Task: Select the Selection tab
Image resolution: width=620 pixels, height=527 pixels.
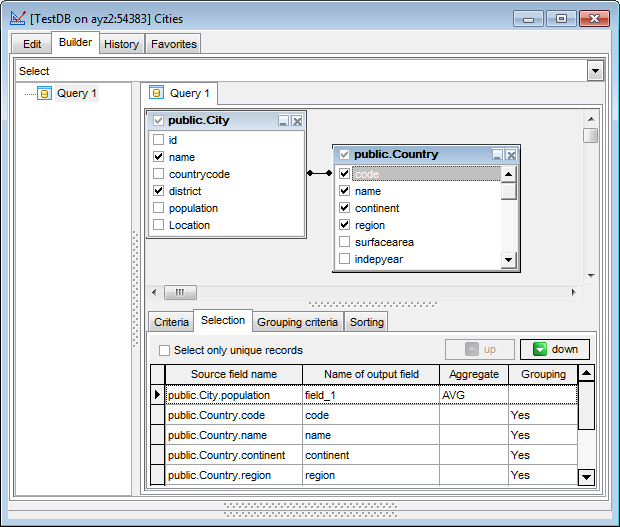Action: [x=223, y=320]
